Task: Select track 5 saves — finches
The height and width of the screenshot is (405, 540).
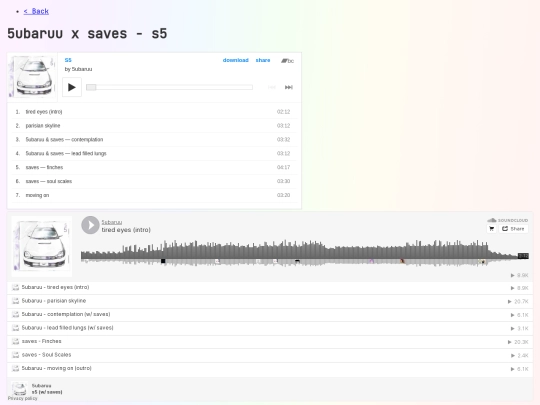Action: (x=154, y=167)
